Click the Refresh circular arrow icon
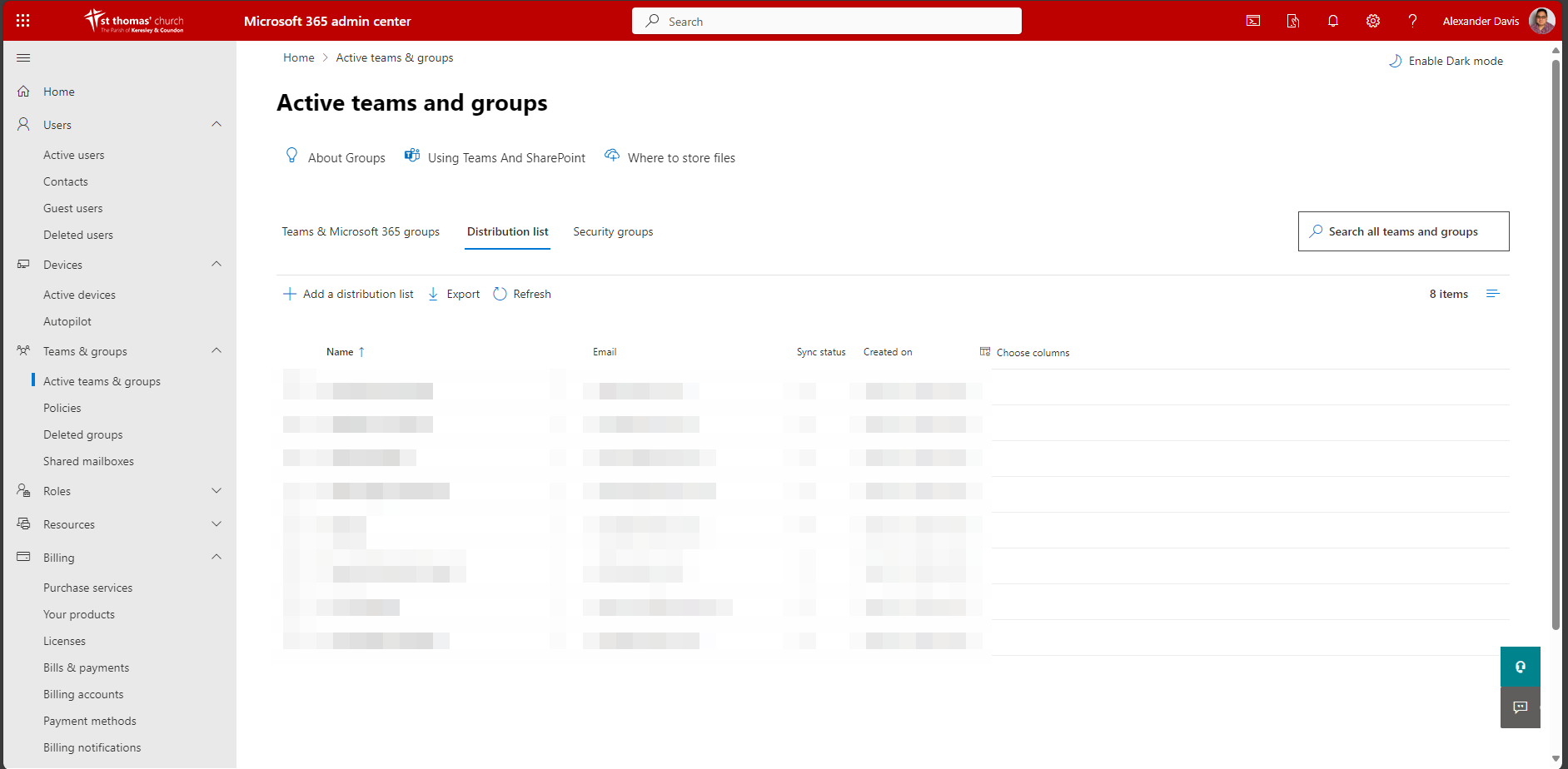The image size is (1568, 769). tap(500, 294)
